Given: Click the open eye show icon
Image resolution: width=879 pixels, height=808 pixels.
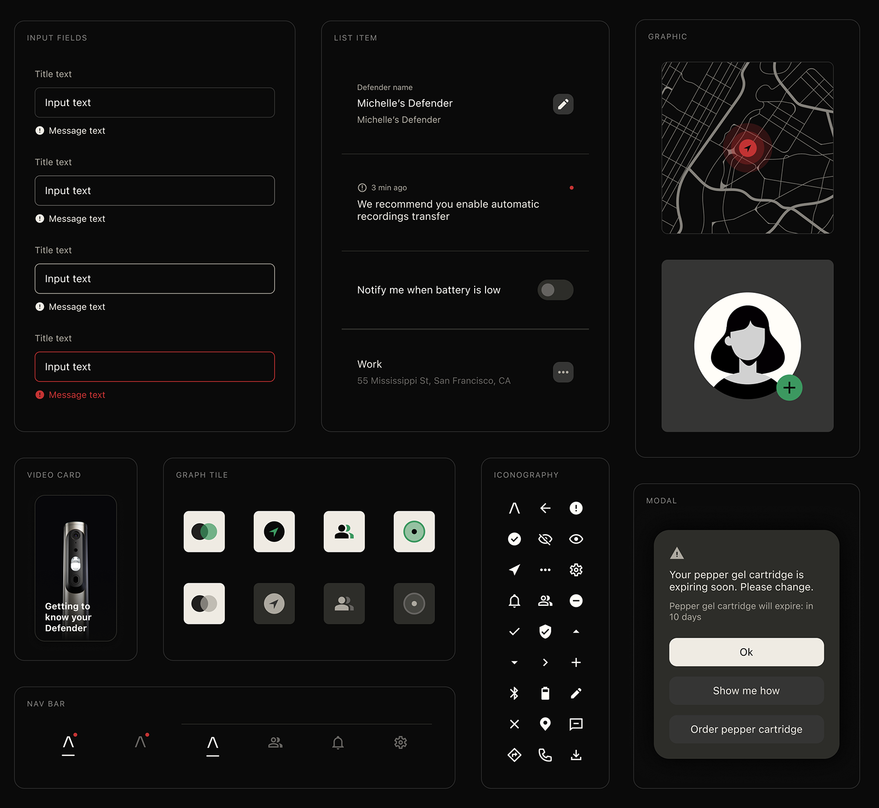Looking at the screenshot, I should (x=576, y=539).
